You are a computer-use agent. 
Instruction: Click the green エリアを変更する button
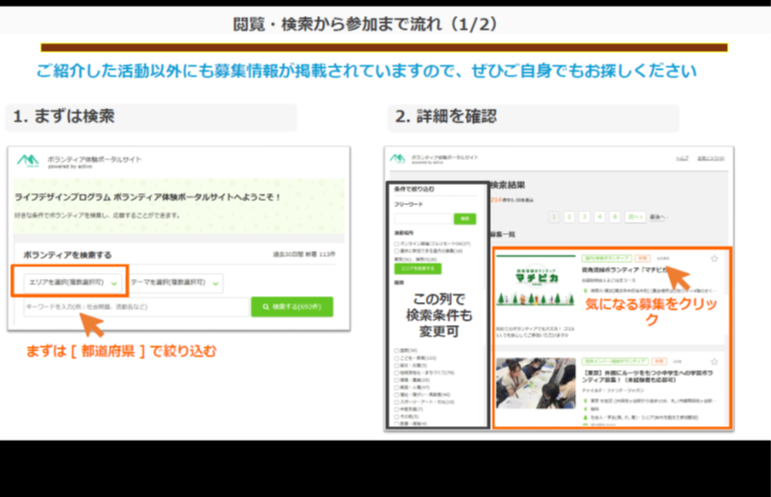pos(418,268)
